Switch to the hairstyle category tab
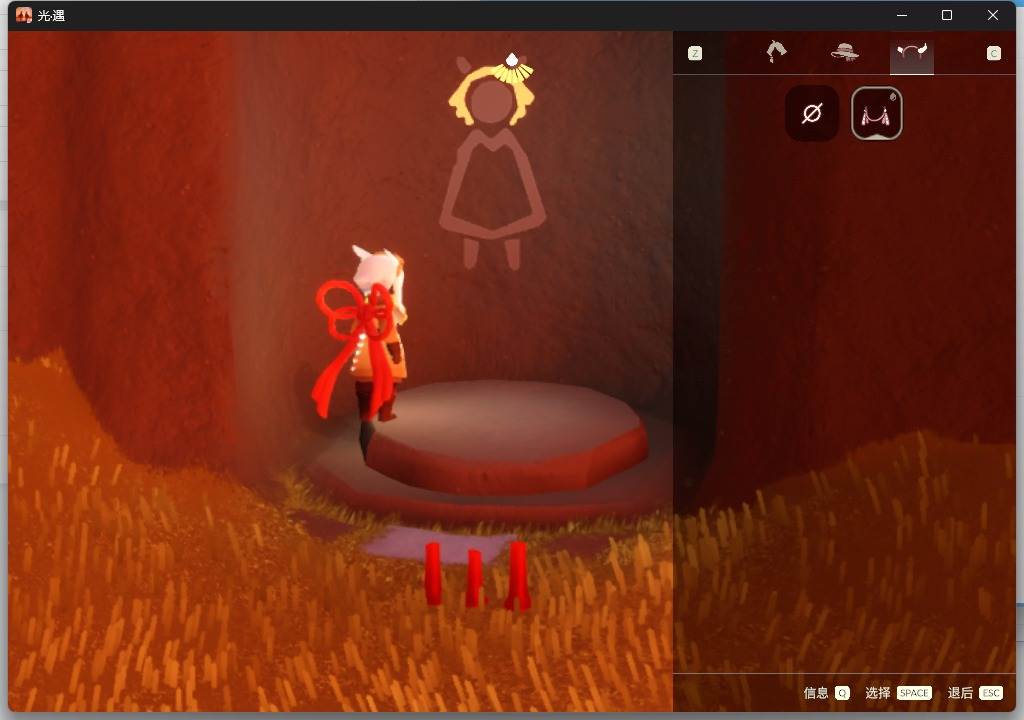The width and height of the screenshot is (1024, 720). click(x=776, y=51)
